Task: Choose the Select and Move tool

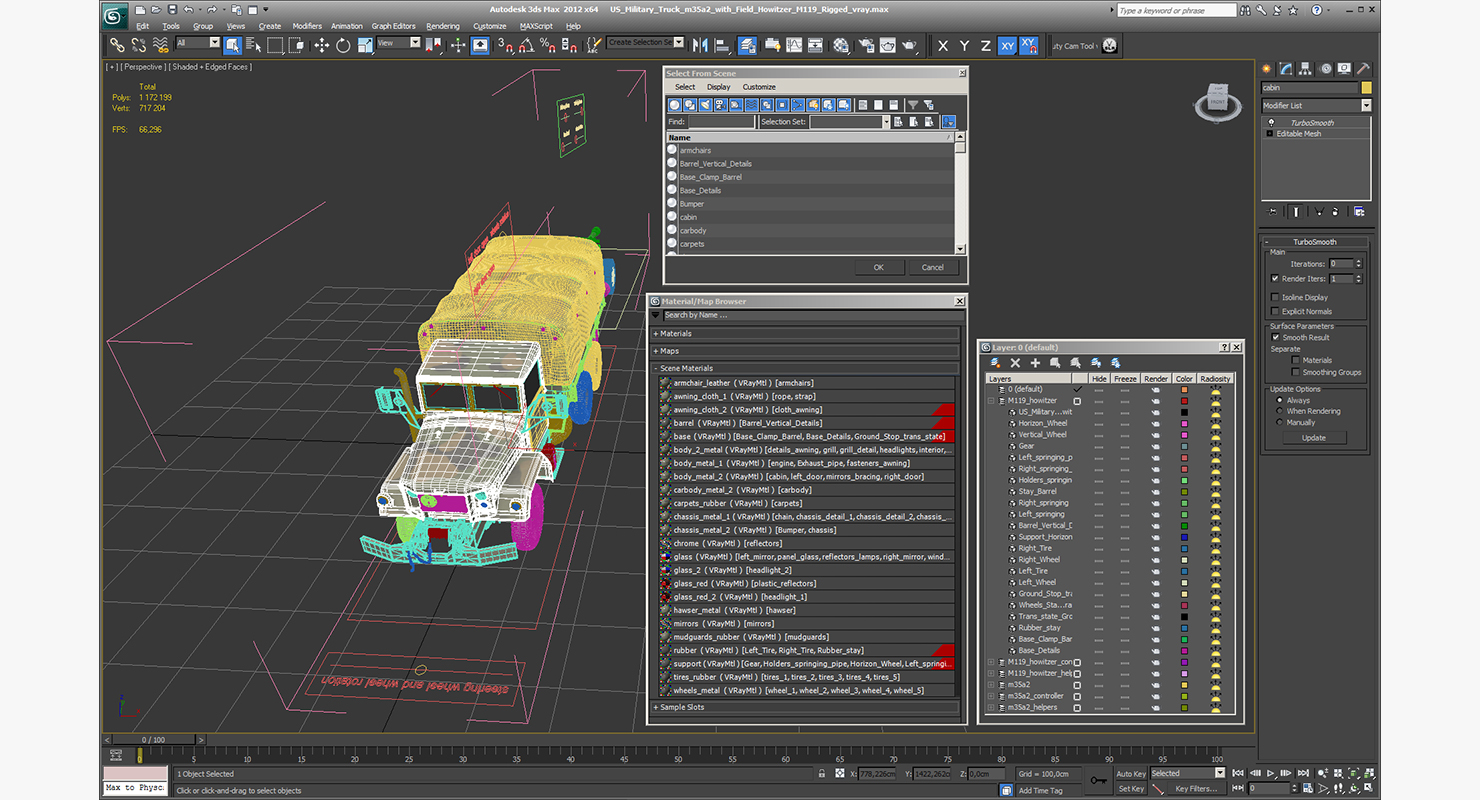Action: 321,45
